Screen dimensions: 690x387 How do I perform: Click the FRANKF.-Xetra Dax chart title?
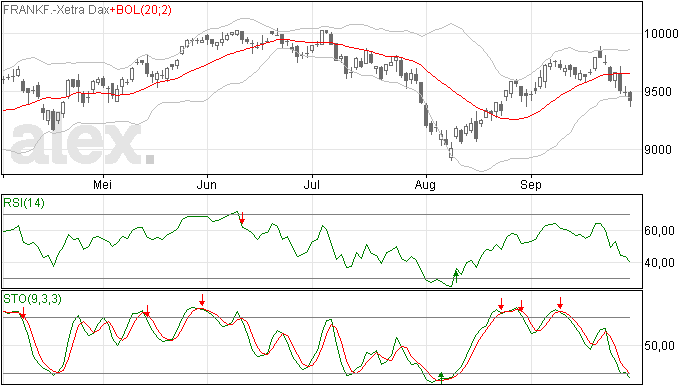56,10
